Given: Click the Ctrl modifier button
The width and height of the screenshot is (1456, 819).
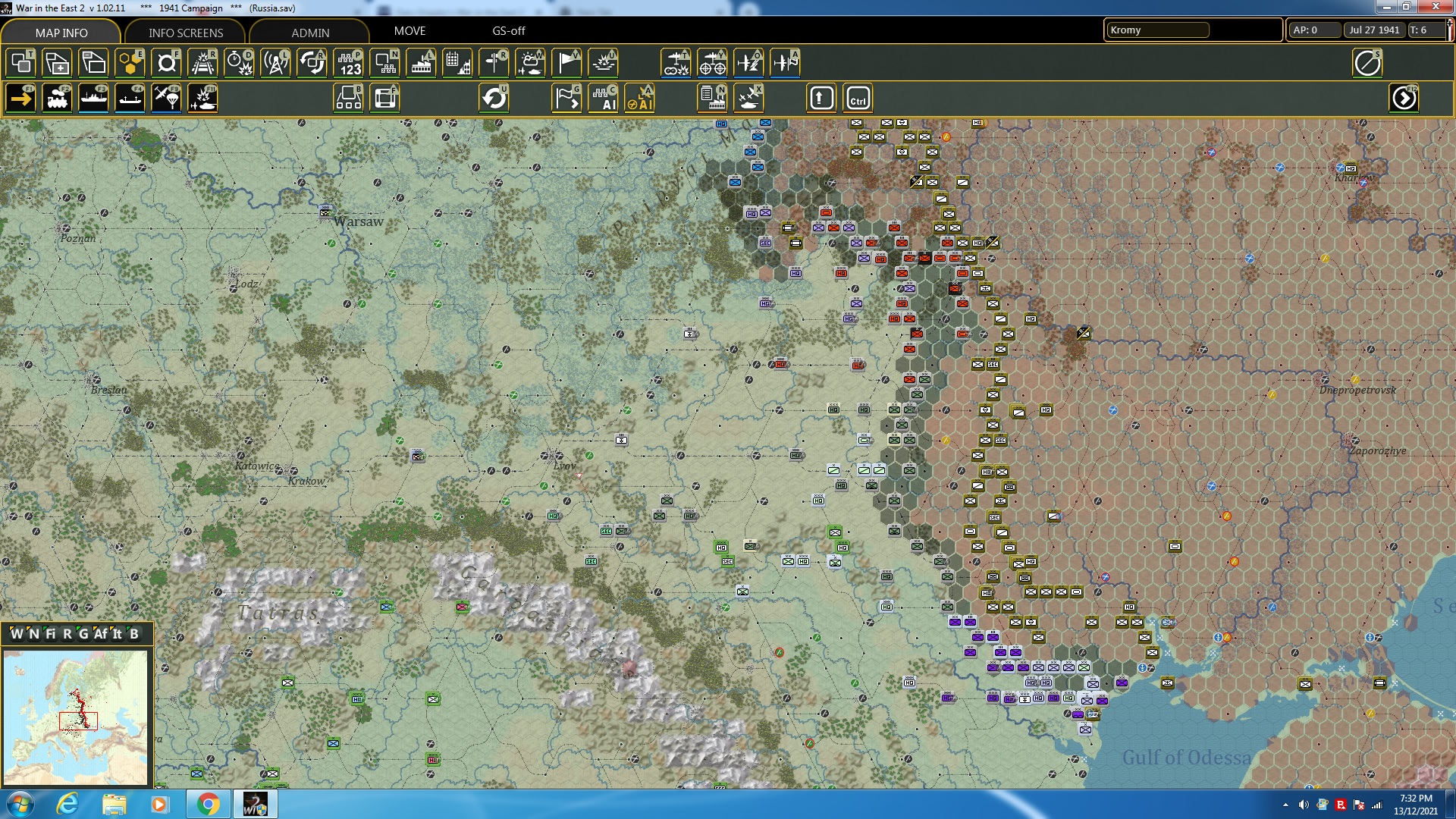Looking at the screenshot, I should [858, 99].
